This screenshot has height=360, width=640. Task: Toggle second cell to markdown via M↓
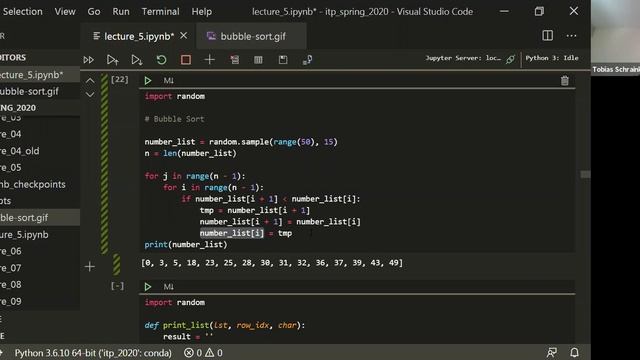pos(169,287)
